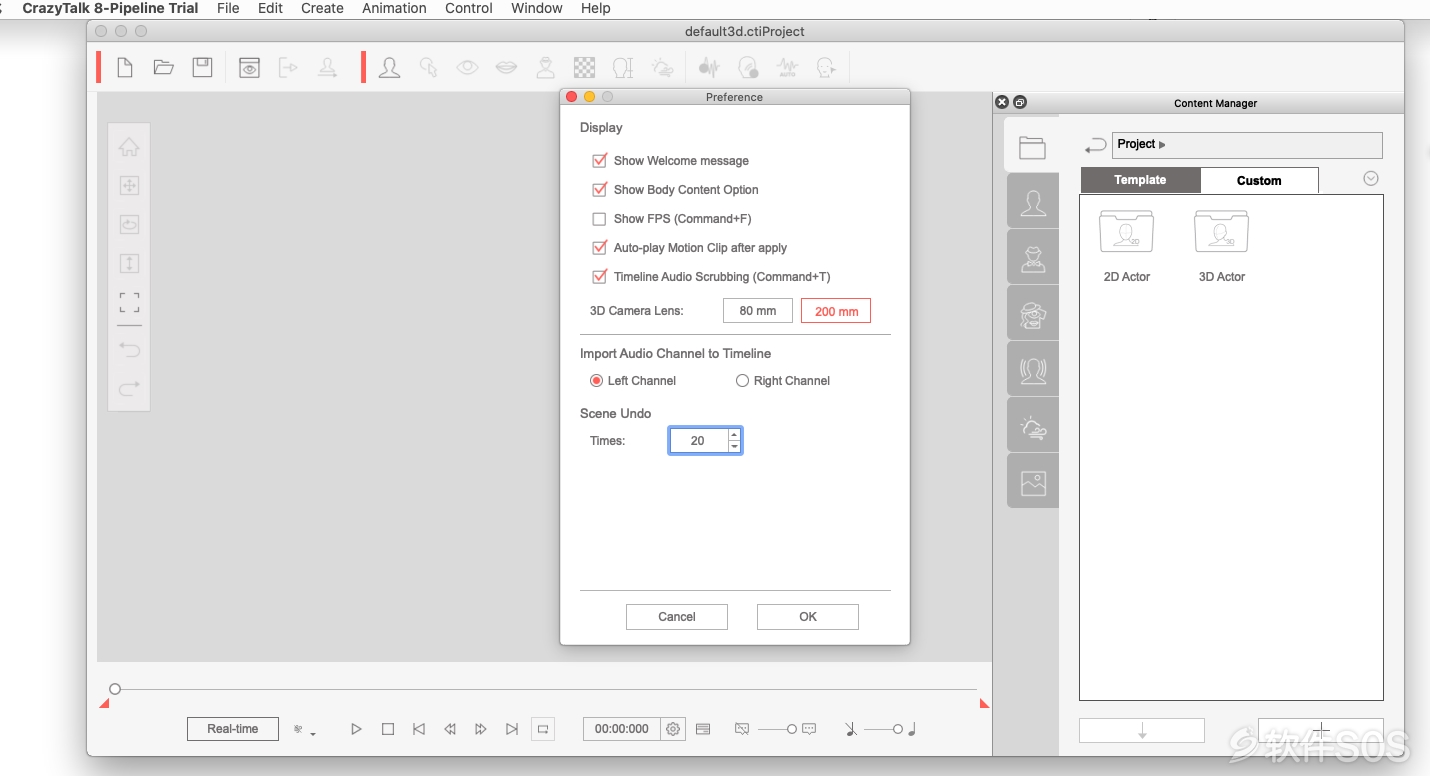This screenshot has width=1430, height=776.
Task: Uncheck Show Welcome message
Action: 600,160
